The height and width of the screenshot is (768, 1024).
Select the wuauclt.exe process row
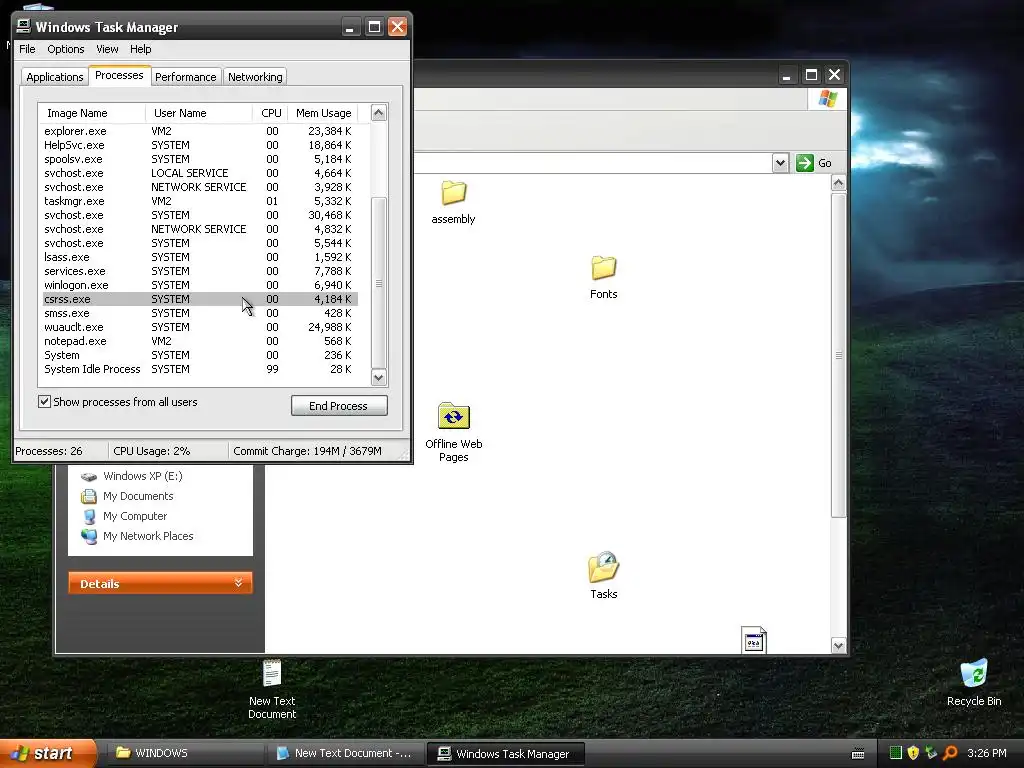[199, 327]
